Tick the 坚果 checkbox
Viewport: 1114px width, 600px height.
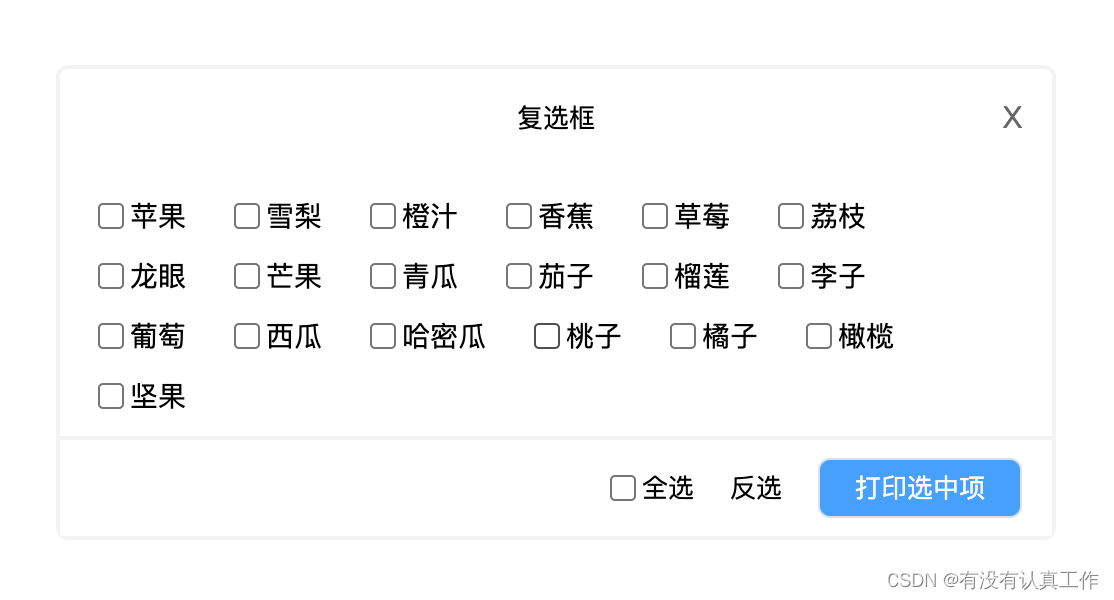click(x=110, y=396)
